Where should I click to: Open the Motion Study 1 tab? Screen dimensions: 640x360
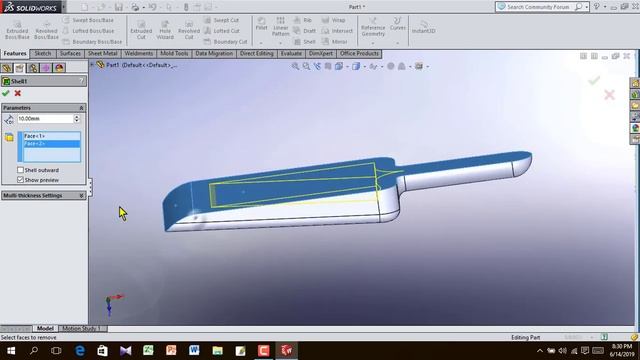[x=83, y=329]
